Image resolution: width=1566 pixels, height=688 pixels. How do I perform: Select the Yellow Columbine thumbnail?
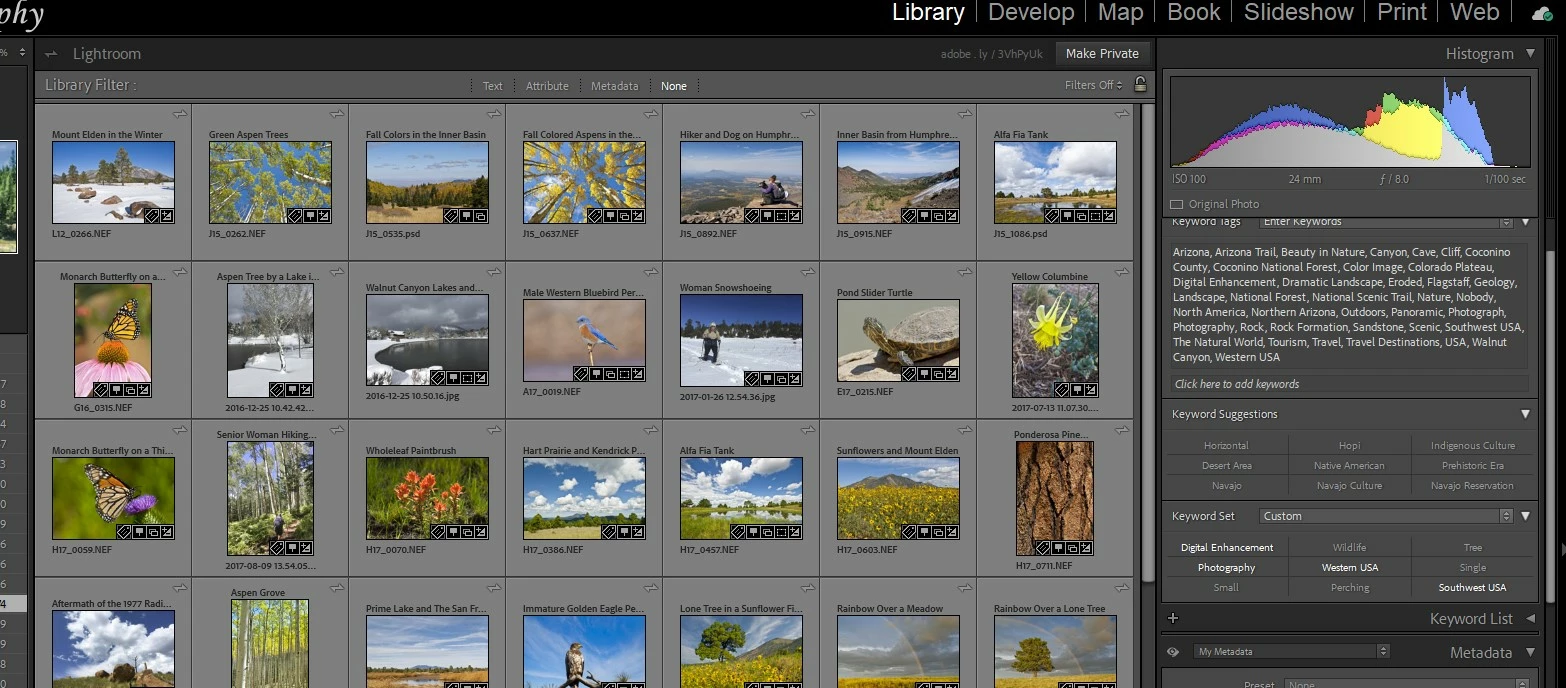point(1055,340)
